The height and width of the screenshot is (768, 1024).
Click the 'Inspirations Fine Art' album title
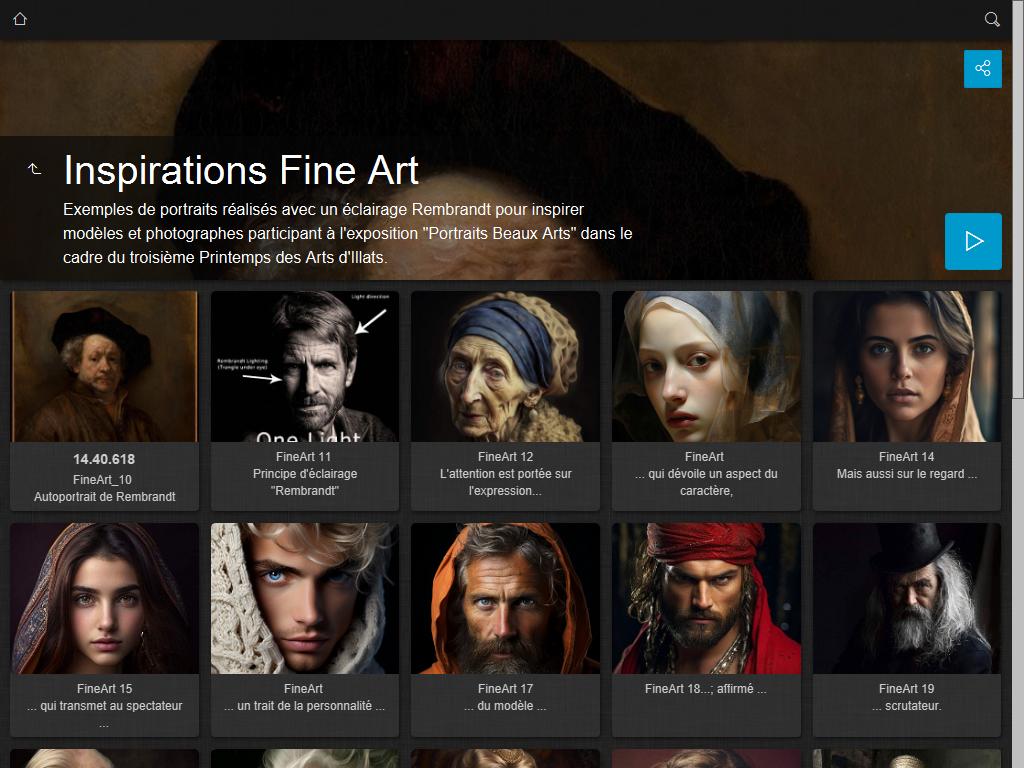tap(241, 170)
